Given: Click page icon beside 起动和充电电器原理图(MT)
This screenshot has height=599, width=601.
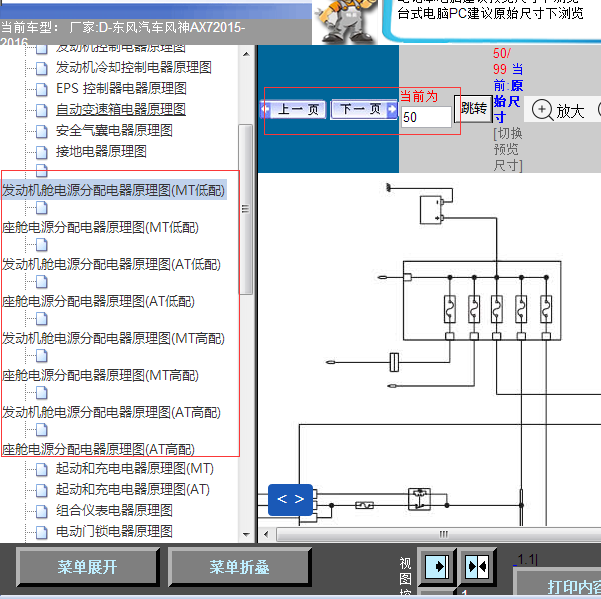Looking at the screenshot, I should pos(42,469).
